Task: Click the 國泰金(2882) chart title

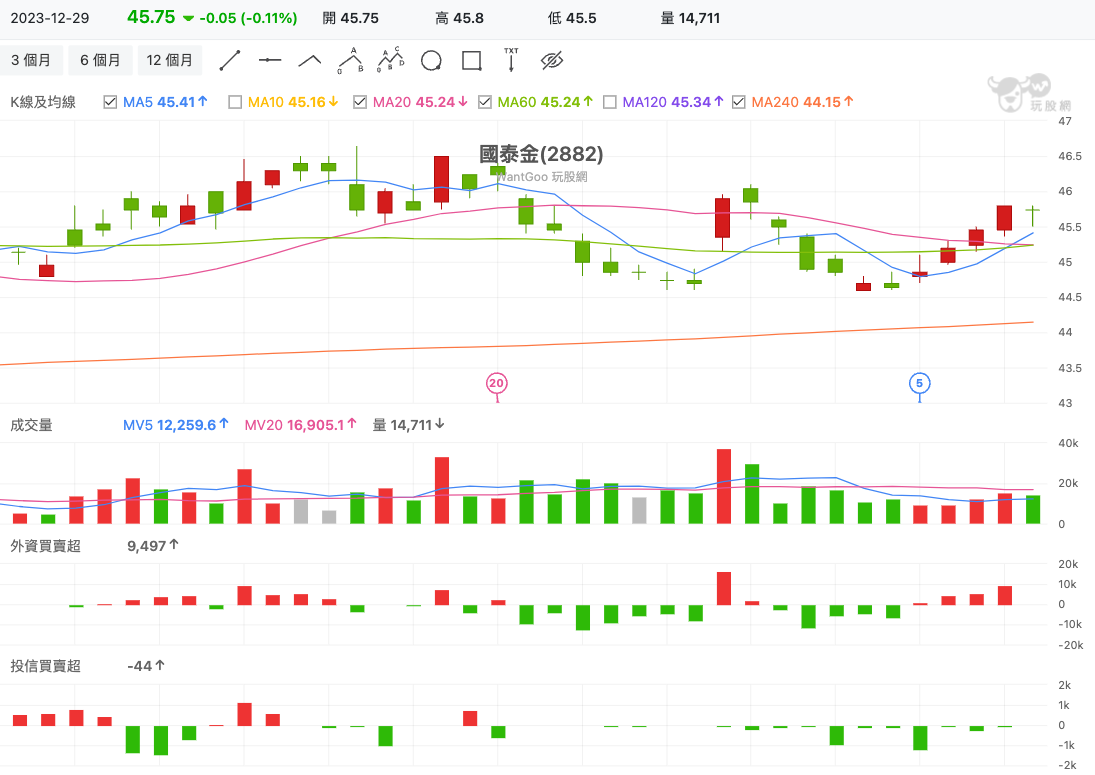Action: (x=541, y=154)
